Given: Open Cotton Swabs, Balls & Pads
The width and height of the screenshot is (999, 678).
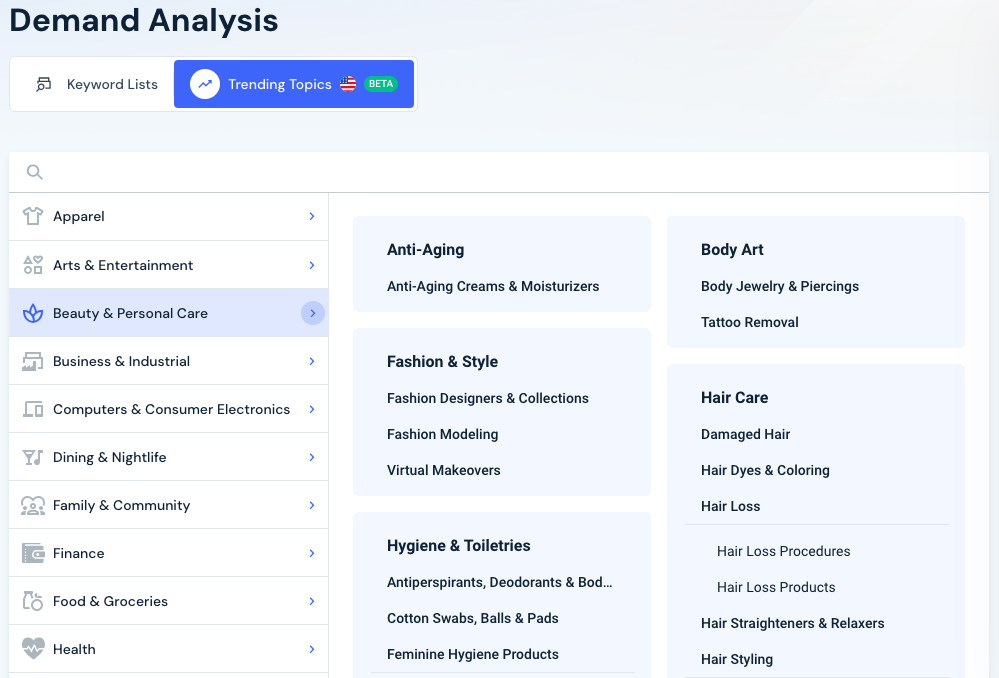Looking at the screenshot, I should point(472,619).
